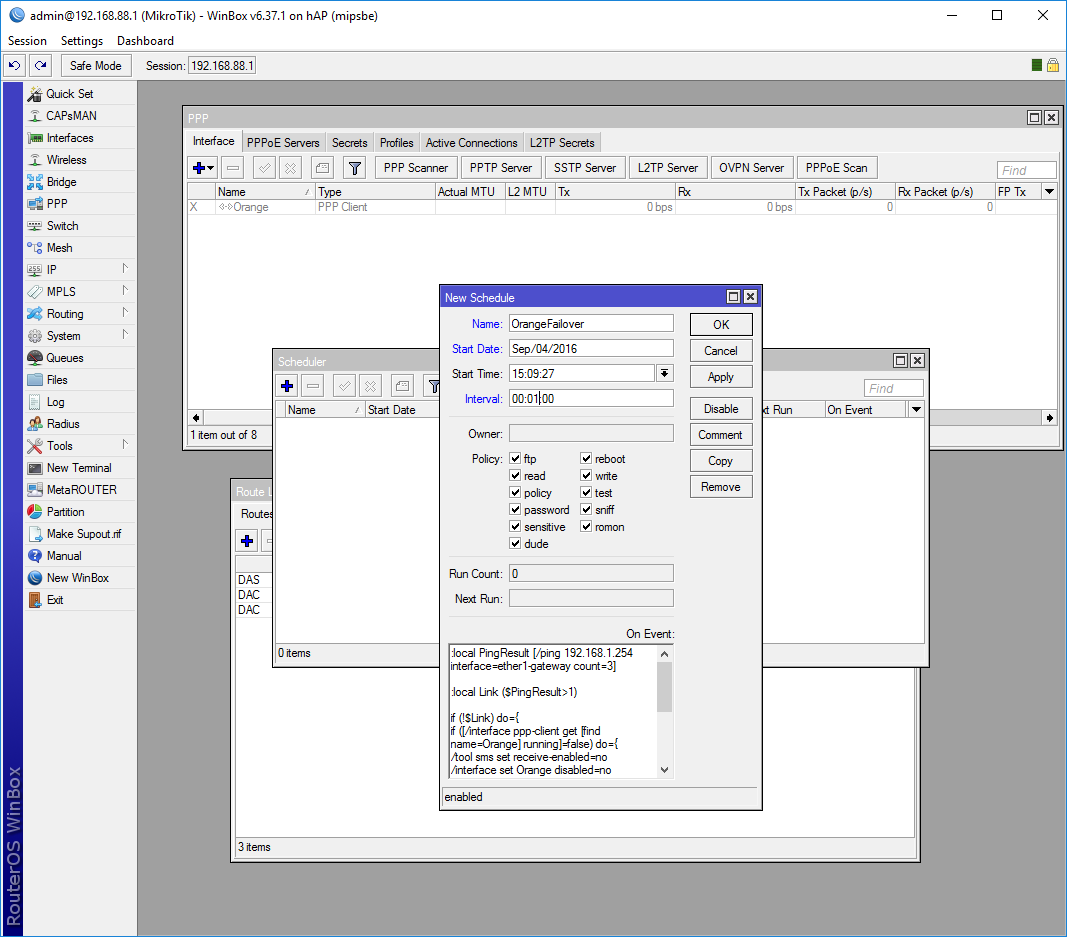The width and height of the screenshot is (1067, 937).
Task: Toggle the dude policy checkbox
Action: click(x=515, y=544)
